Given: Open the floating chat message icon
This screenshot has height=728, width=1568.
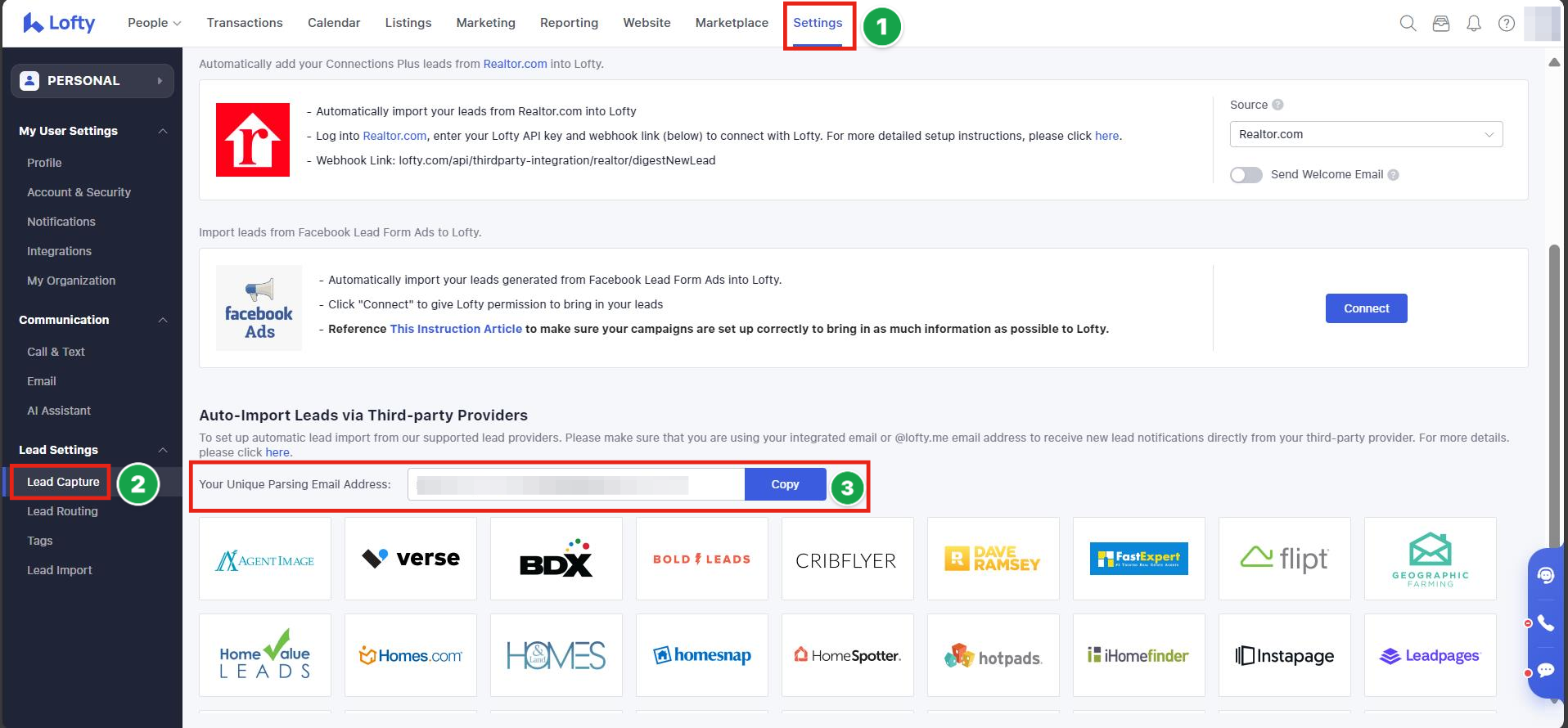Looking at the screenshot, I should pyautogui.click(x=1545, y=671).
